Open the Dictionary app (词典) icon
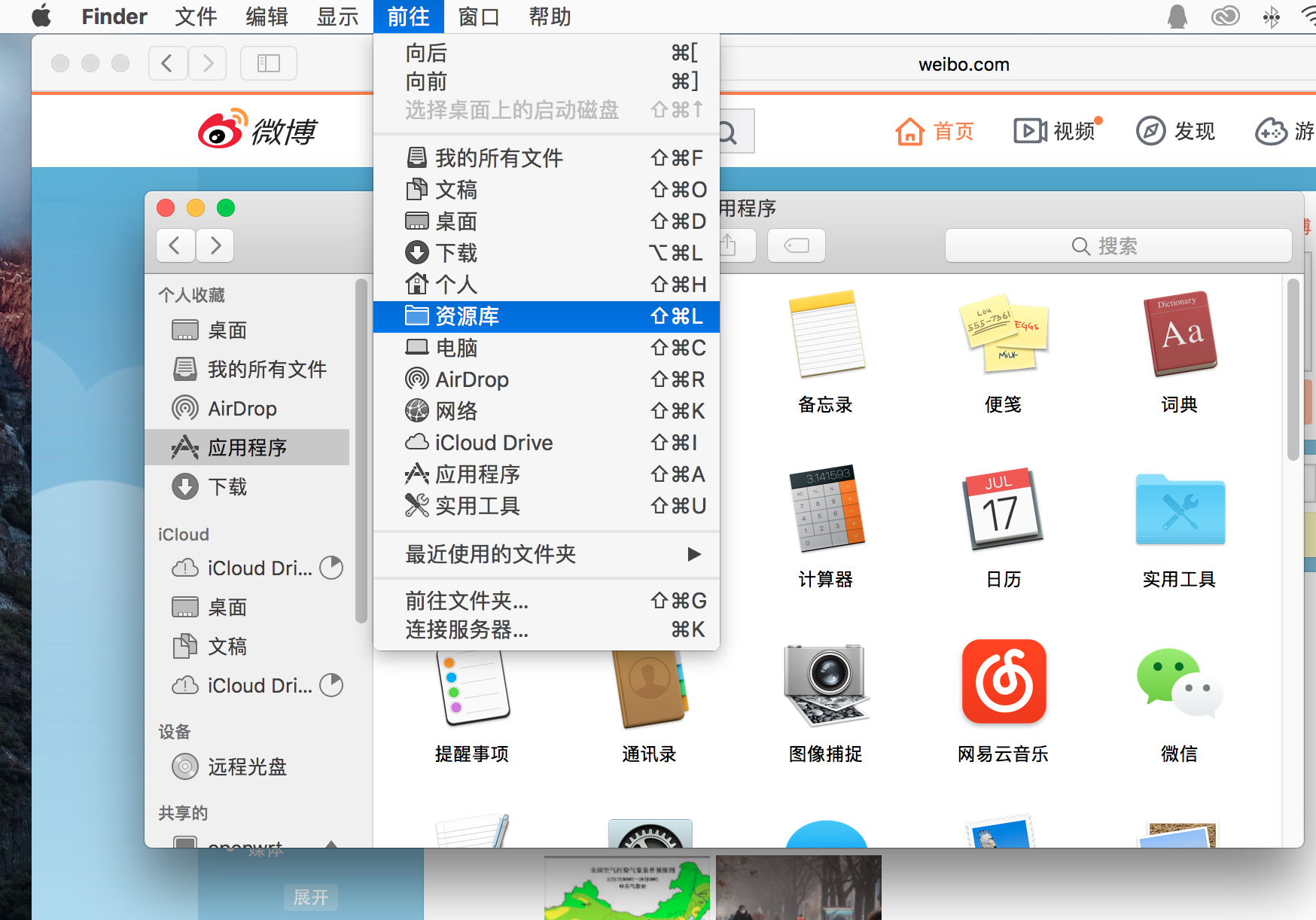Viewport: 1316px width, 920px height. pos(1180,334)
